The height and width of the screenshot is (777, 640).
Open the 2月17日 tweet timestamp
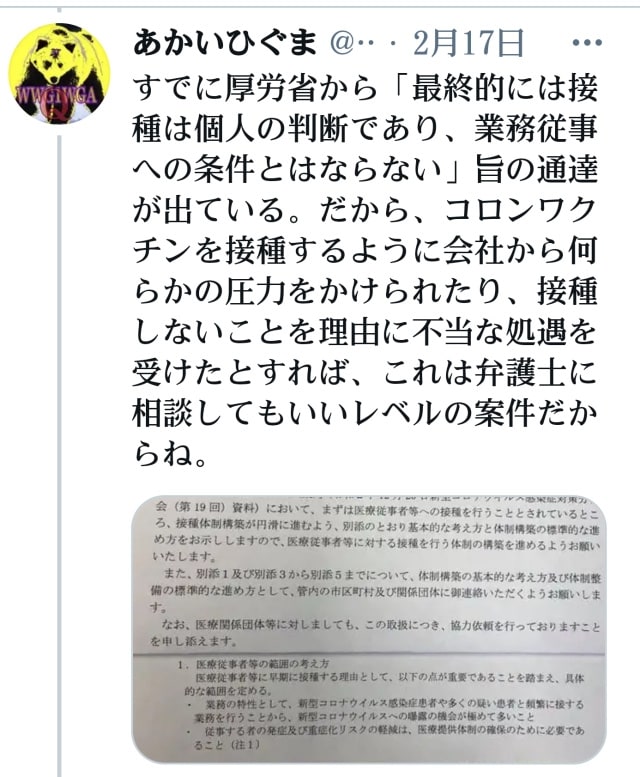[468, 43]
